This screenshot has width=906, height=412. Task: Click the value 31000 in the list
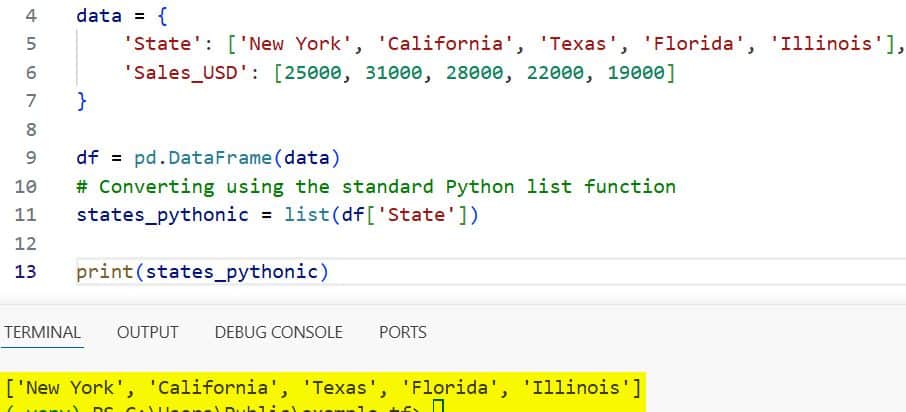[393, 73]
